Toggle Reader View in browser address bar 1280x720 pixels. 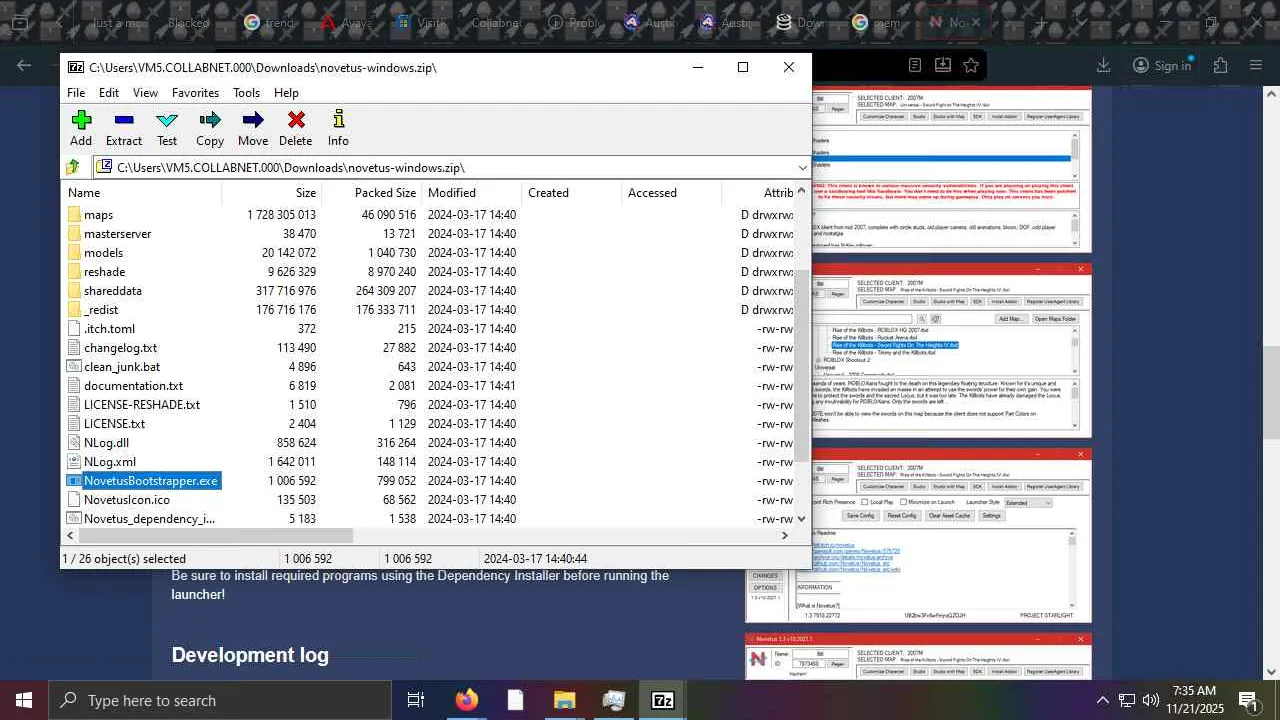(x=915, y=66)
